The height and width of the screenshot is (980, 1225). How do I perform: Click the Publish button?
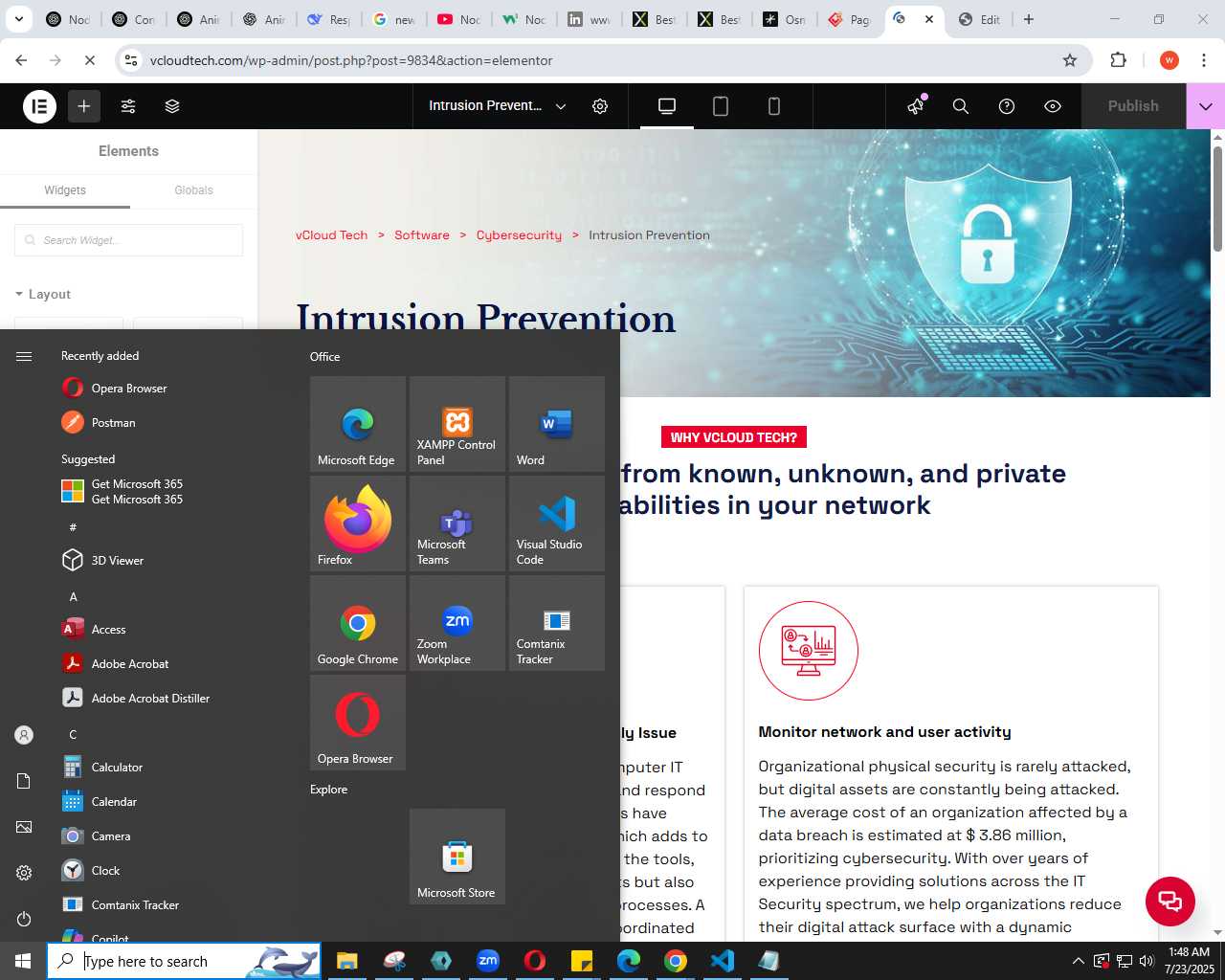(1133, 106)
